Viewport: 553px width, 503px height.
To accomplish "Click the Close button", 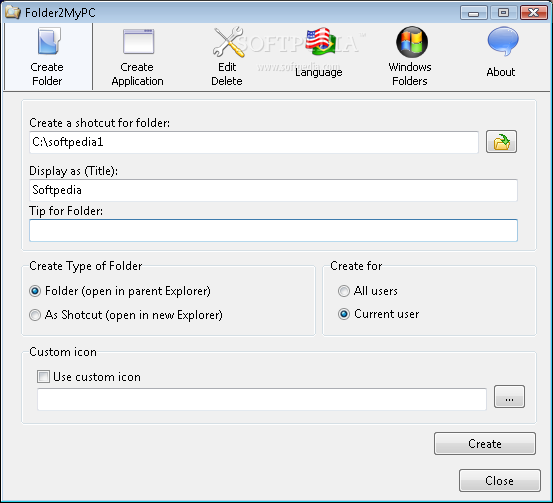I will pyautogui.click(x=500, y=480).
